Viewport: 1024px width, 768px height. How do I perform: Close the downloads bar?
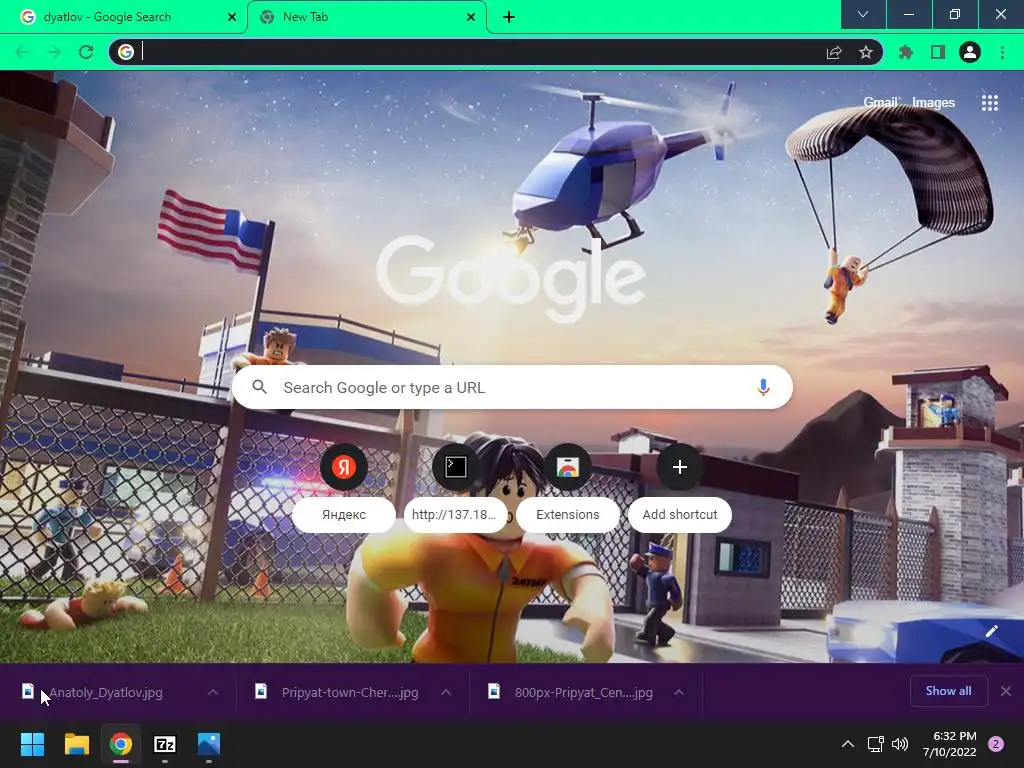point(1006,691)
